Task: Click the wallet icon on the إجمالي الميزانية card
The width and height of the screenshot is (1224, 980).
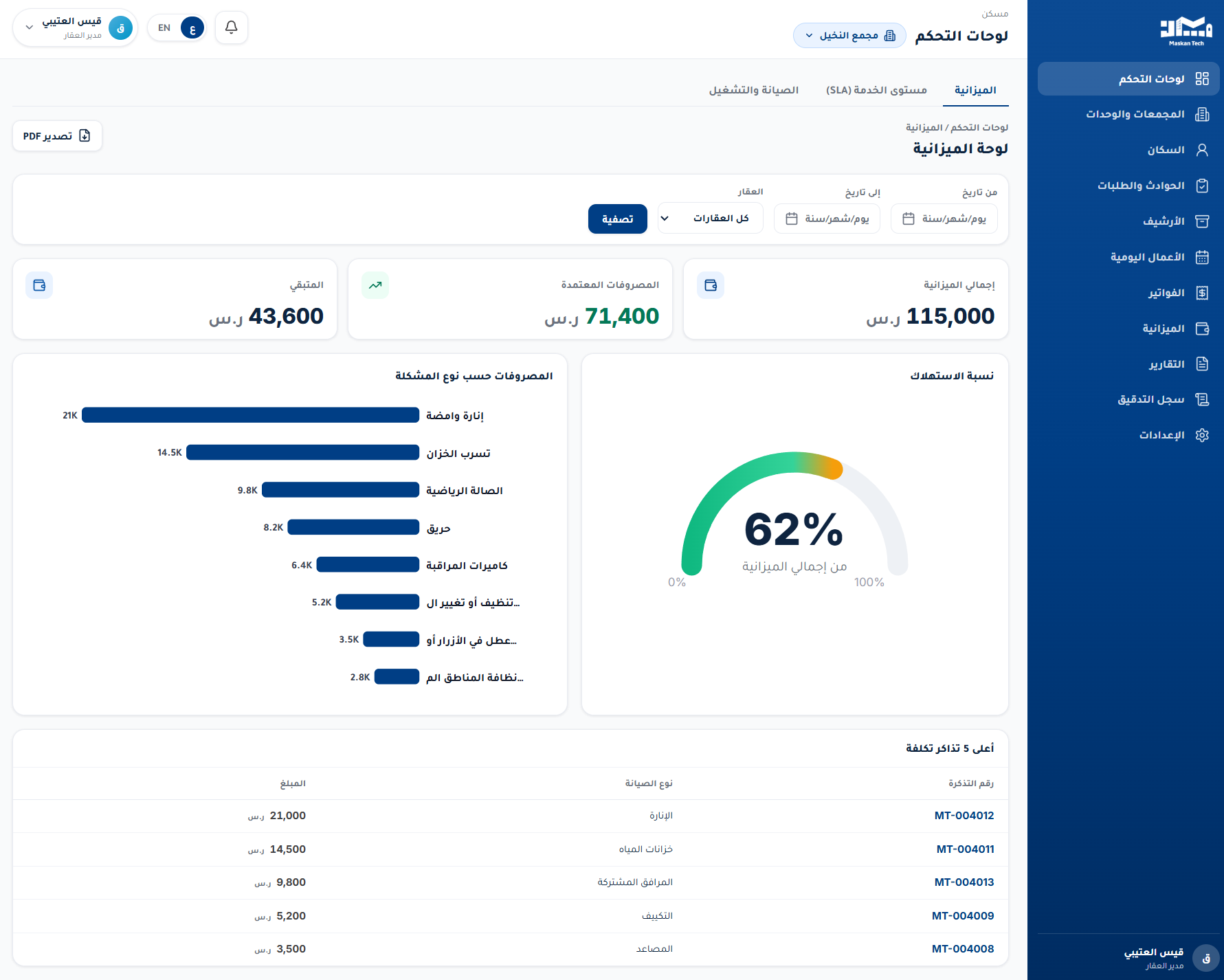Action: point(711,285)
